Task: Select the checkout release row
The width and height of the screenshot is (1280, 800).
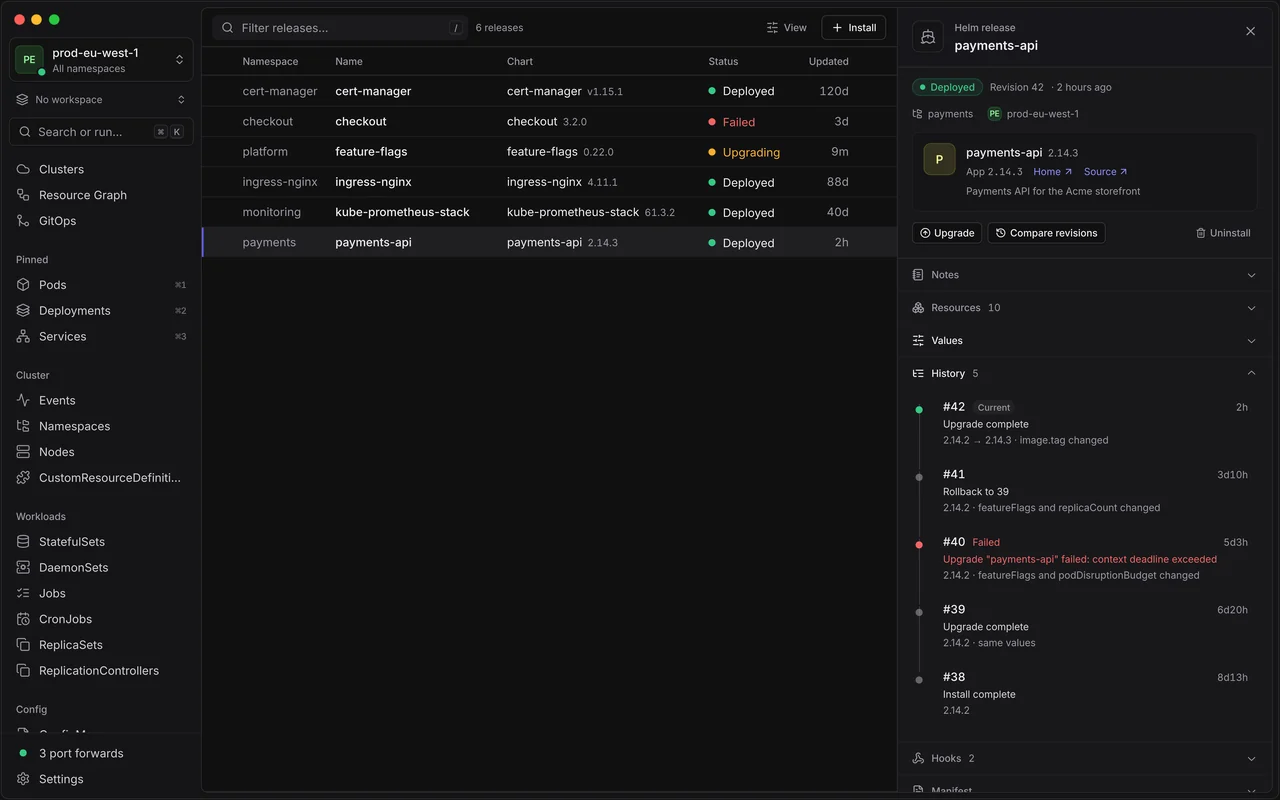Action: click(549, 122)
